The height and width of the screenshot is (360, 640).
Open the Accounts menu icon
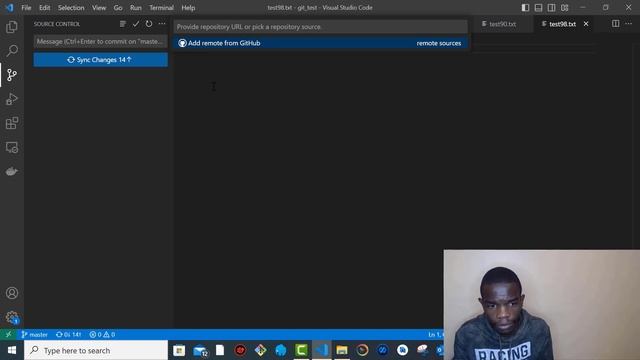click(12, 293)
